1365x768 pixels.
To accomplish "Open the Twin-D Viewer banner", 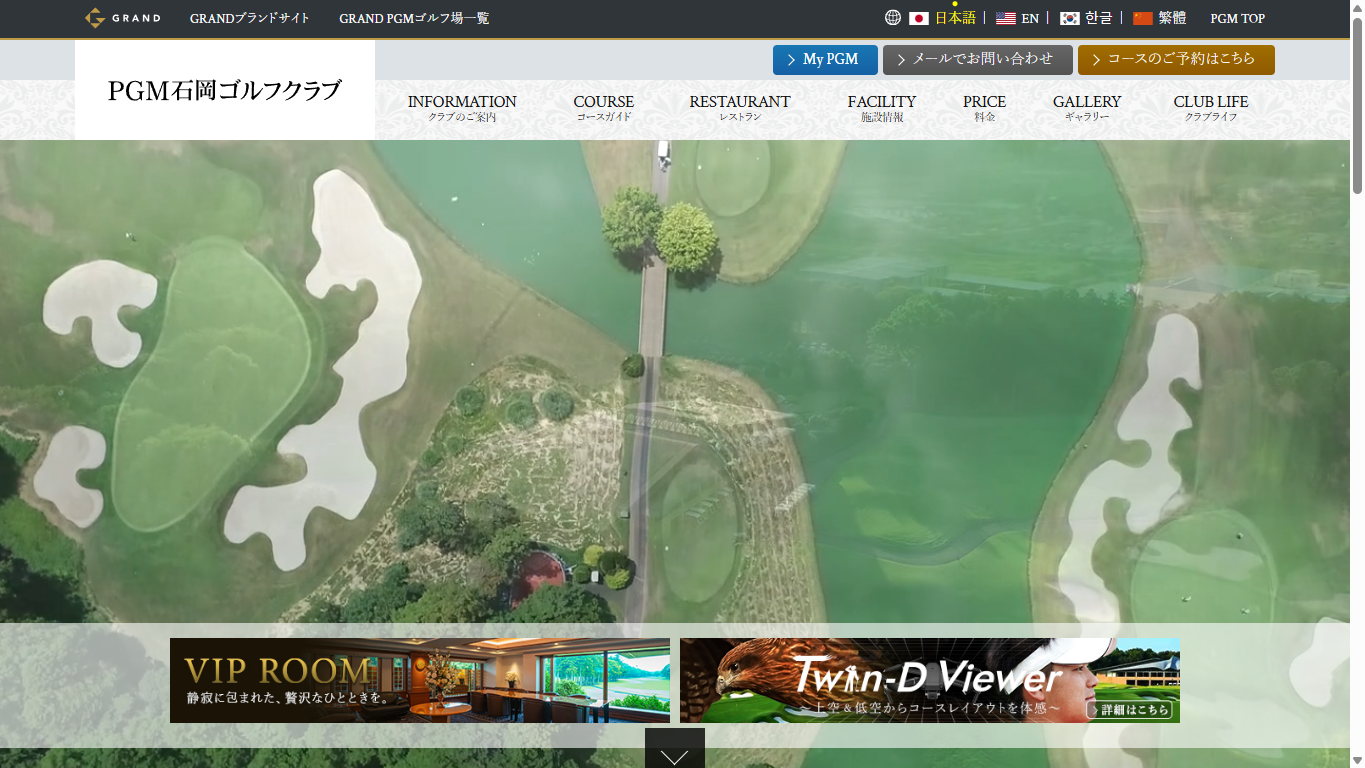I will [x=930, y=680].
